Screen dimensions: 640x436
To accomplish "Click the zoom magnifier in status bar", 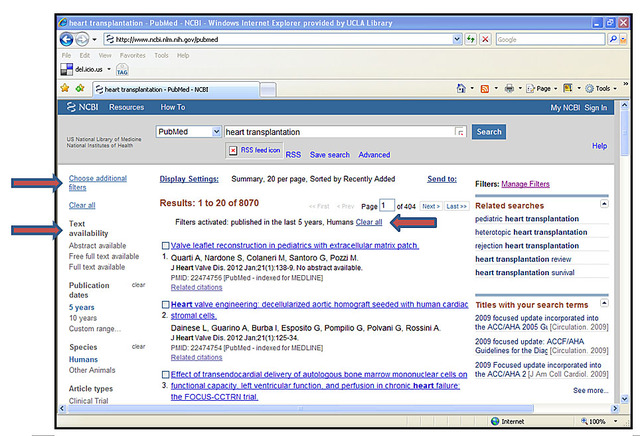I will (584, 421).
